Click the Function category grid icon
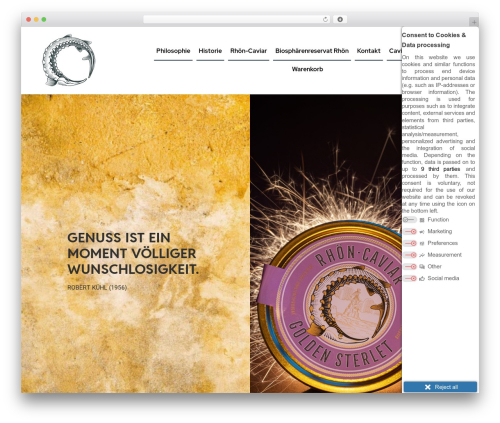The image size is (500, 423). (422, 220)
